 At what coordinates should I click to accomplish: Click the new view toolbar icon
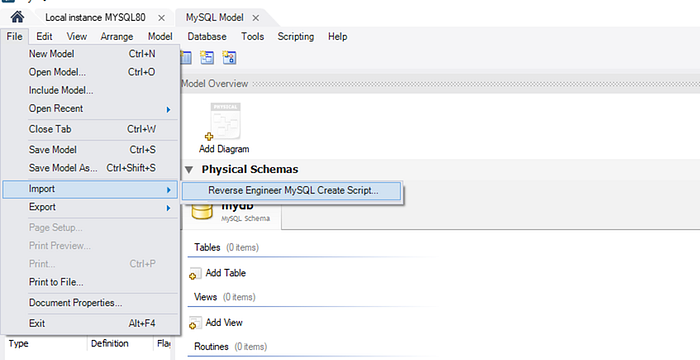coord(207,58)
